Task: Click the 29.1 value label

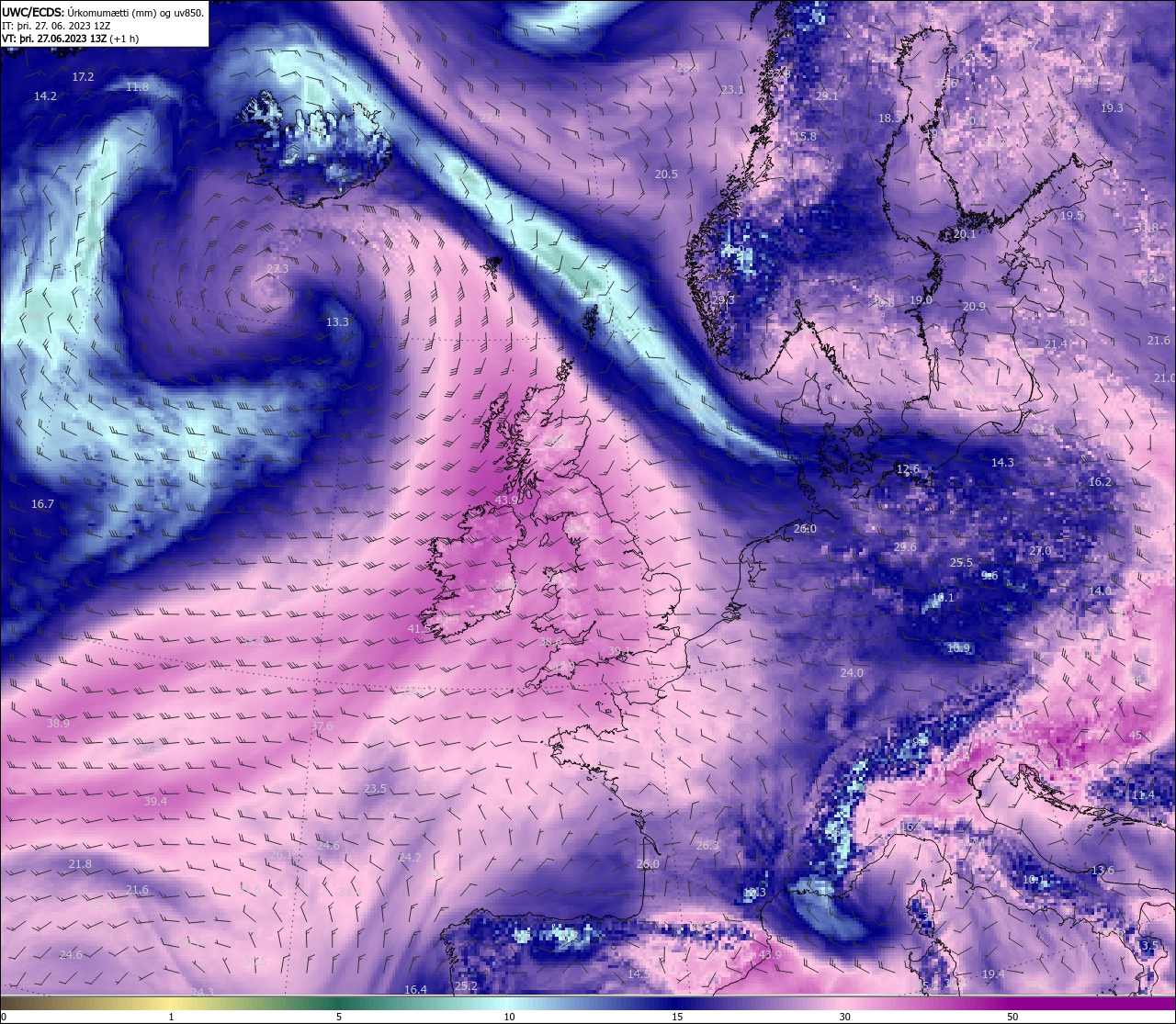Action: 826,96
